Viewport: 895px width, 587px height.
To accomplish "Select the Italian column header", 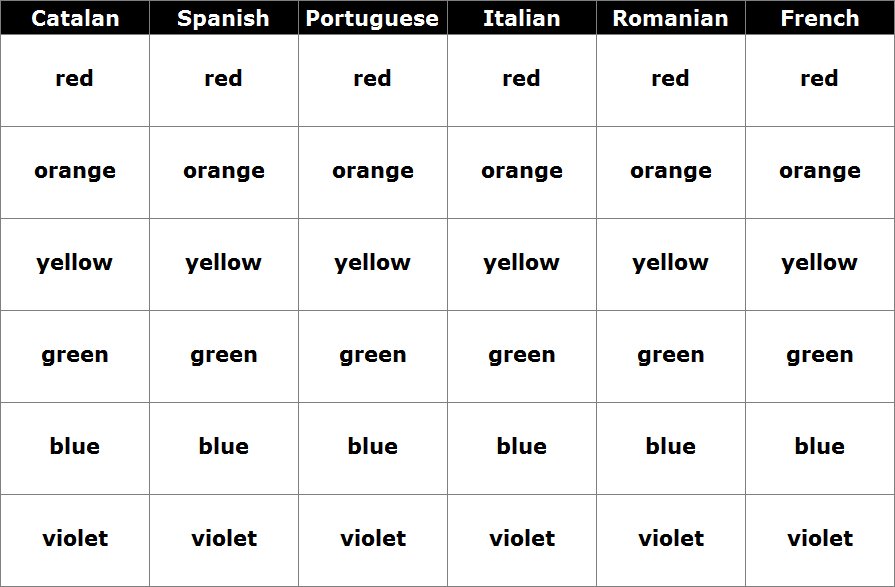I will click(522, 18).
